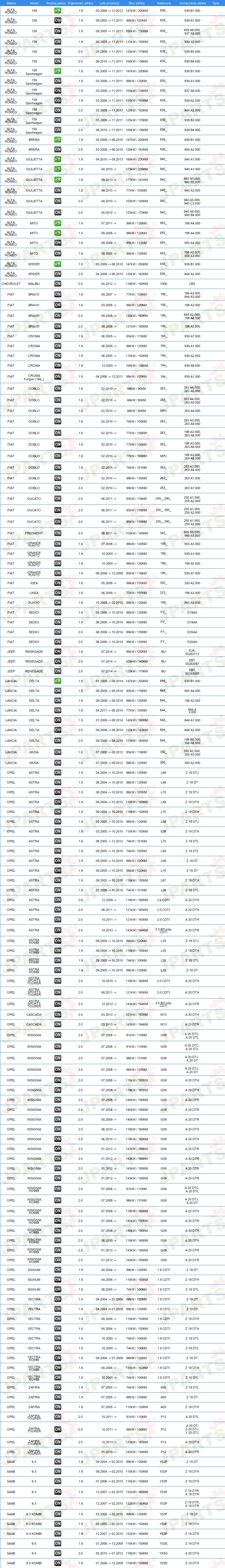225x1568 pixels.
Task: Click ON icon in Opel Signum 74kW / 100KM row
Action: 58,1289
